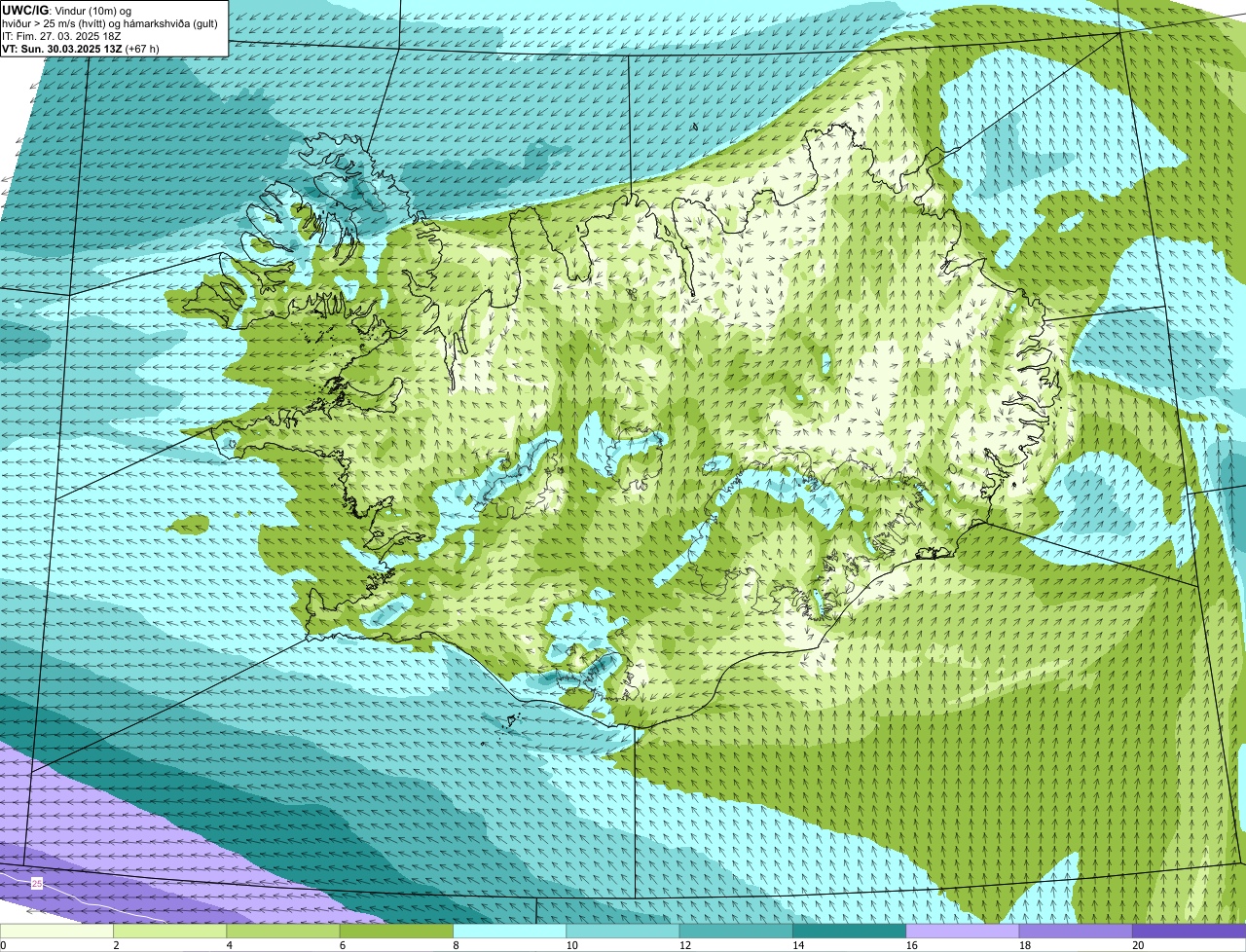This screenshot has height=952, width=1246.
Task: Click the '6' tick label on scale
Action: pos(342,945)
